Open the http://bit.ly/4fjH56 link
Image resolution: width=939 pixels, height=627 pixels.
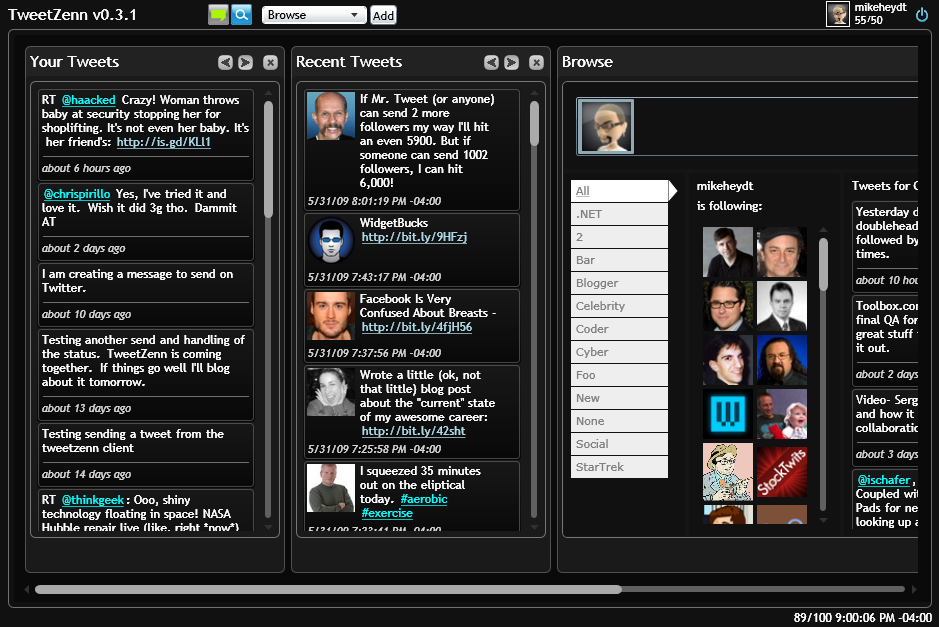tap(417, 328)
